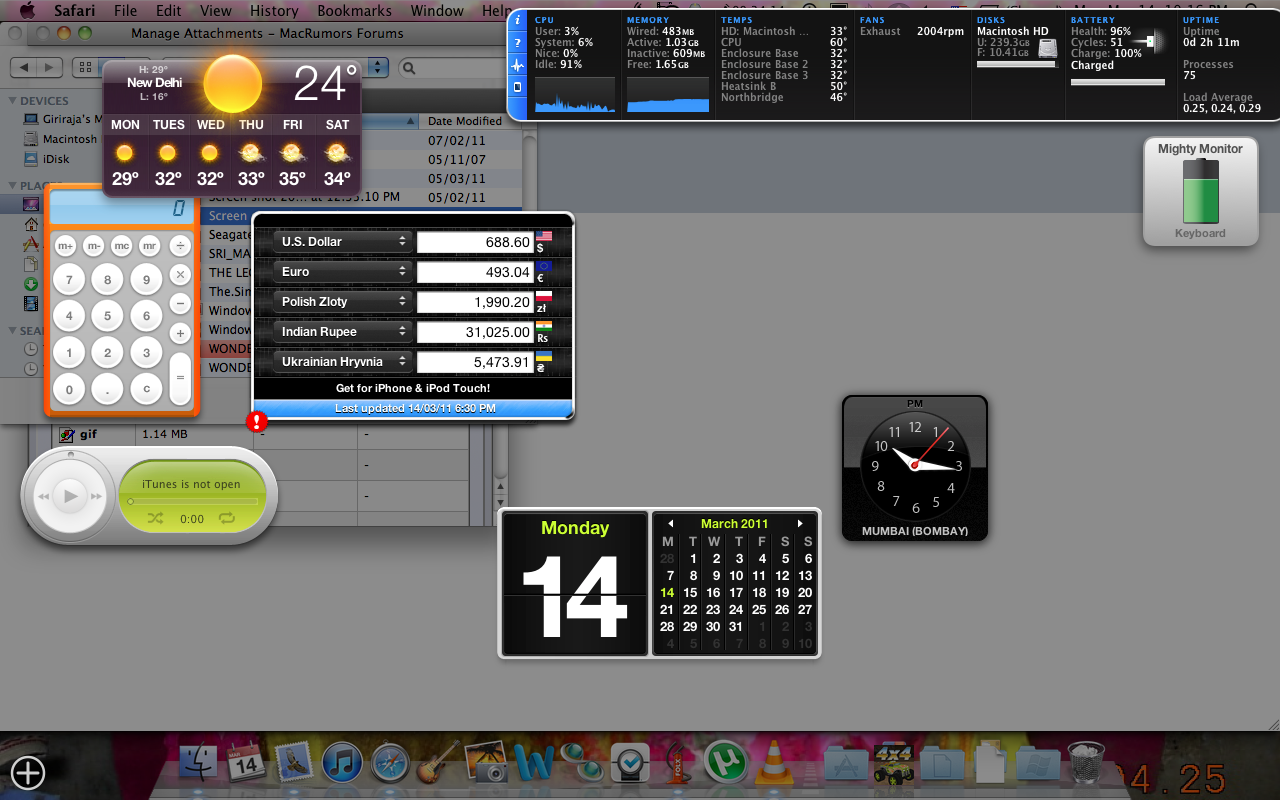This screenshot has width=1280, height=800.
Task: Select iDisk in Finder sidebar
Action: pos(56,159)
